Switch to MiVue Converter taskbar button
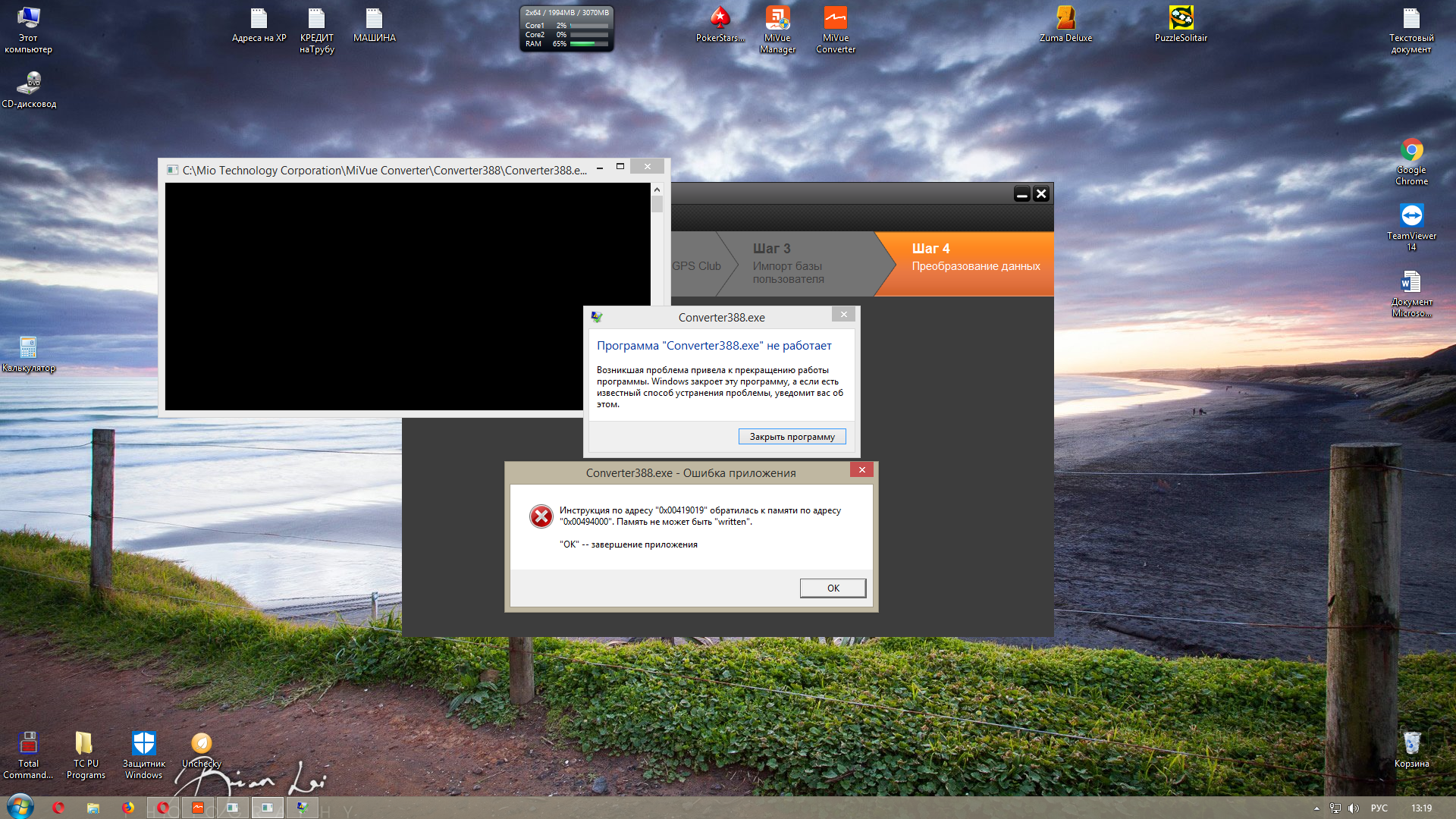The image size is (1456, 819). (x=198, y=808)
